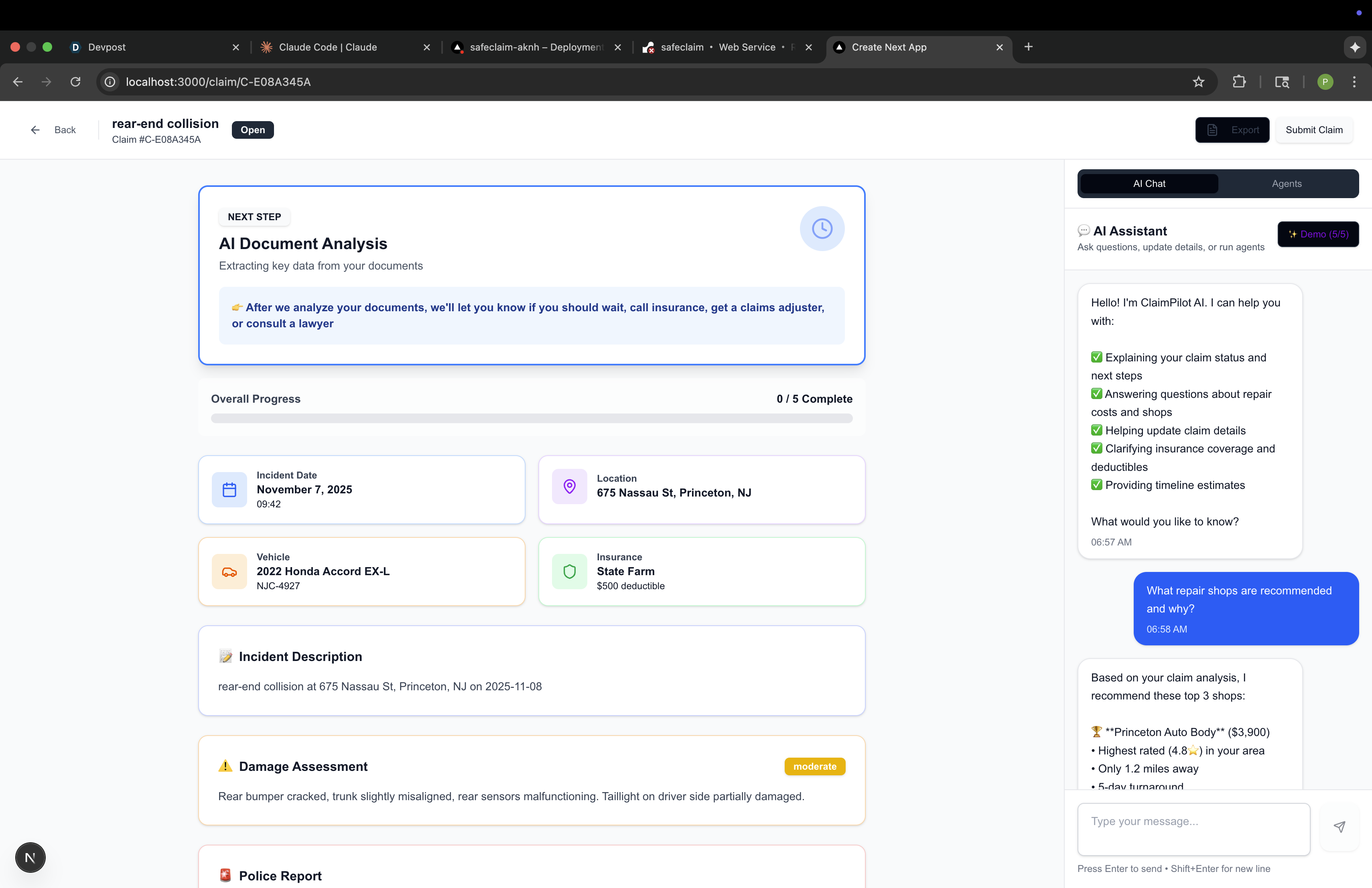Click the Overall Progress bar

(x=531, y=418)
